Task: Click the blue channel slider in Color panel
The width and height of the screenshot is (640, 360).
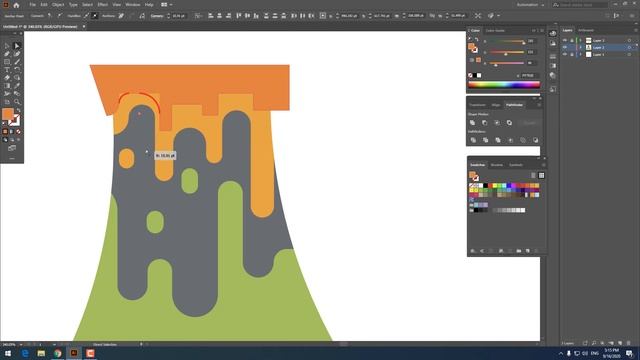Action: click(506, 63)
